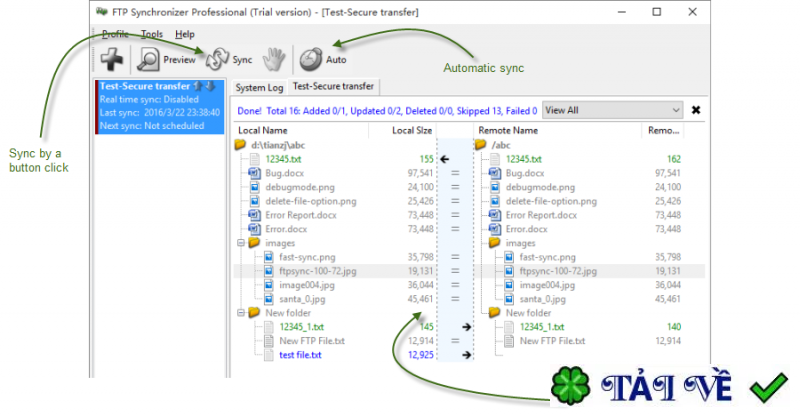Select local folder d:\tianzj\abc
This screenshot has height=417, width=800.
tap(278, 145)
